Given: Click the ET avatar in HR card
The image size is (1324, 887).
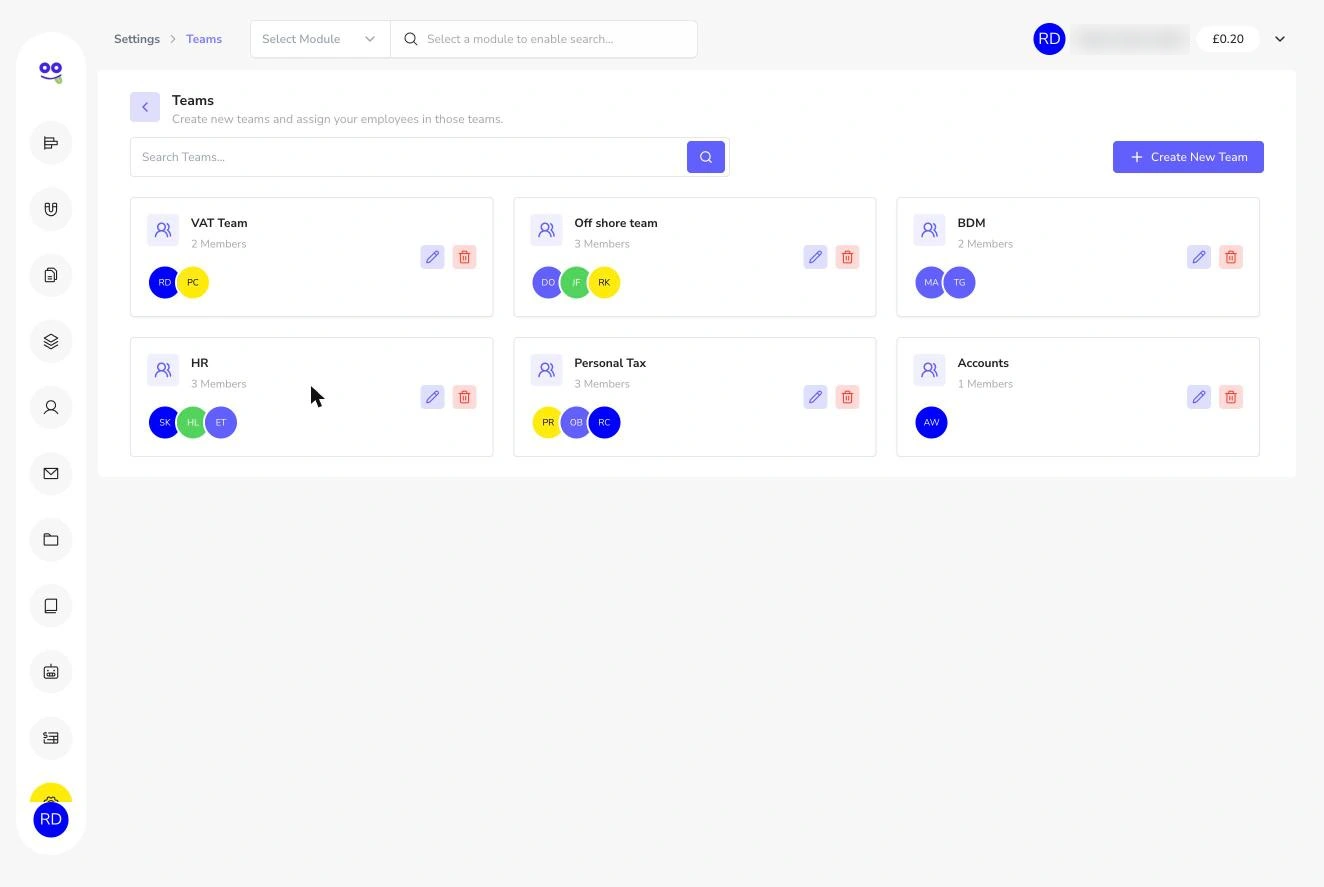Looking at the screenshot, I should coord(221,423).
